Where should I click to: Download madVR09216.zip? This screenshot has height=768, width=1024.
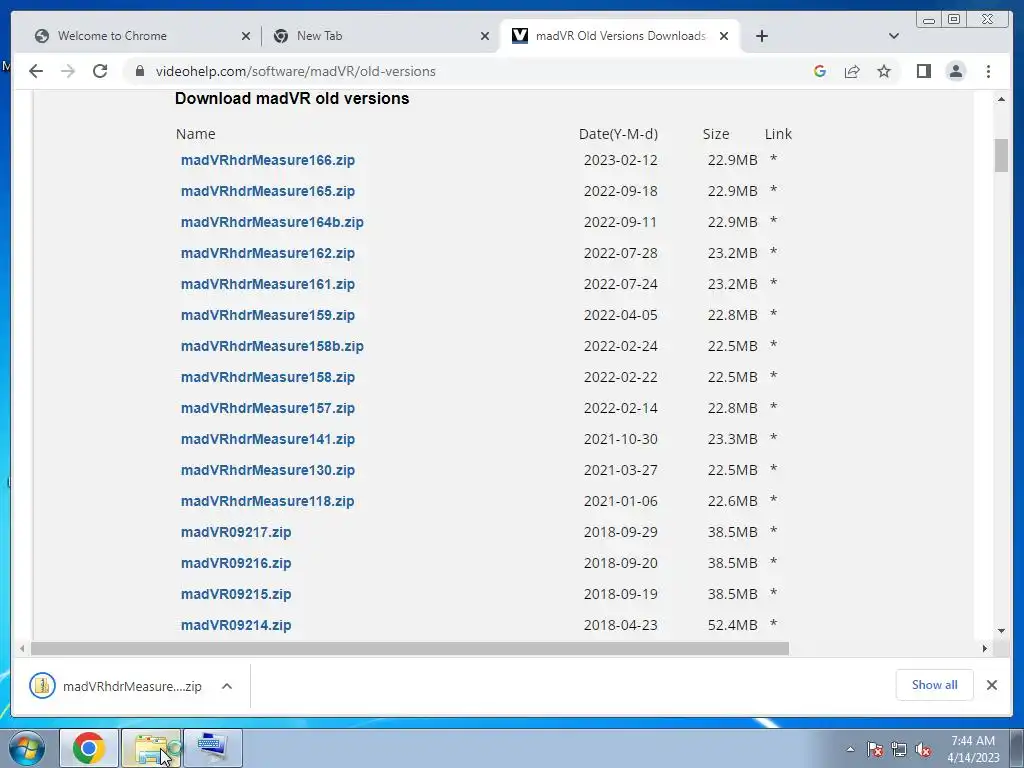pyautogui.click(x=236, y=564)
